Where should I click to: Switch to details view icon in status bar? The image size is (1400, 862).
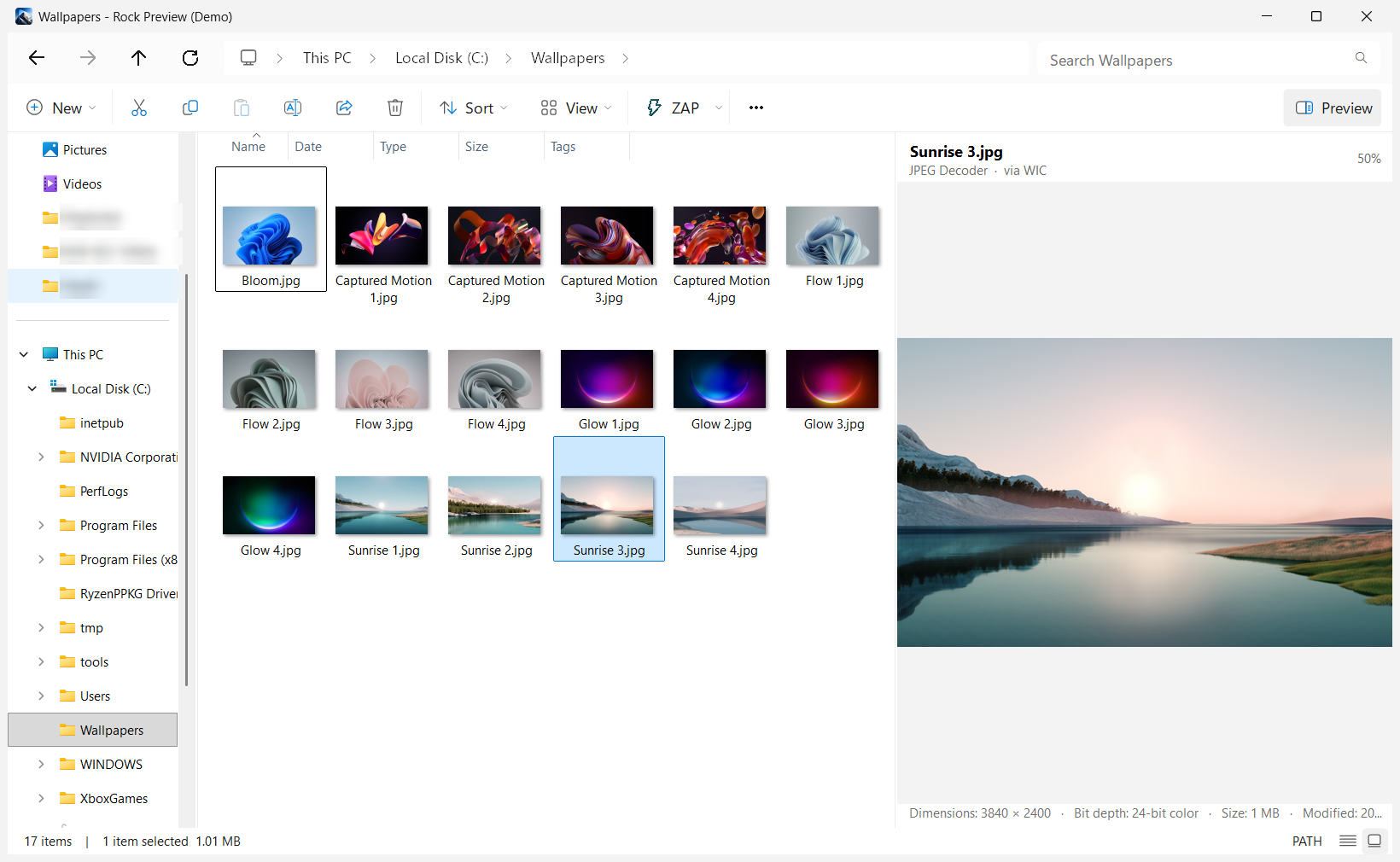tap(1348, 841)
